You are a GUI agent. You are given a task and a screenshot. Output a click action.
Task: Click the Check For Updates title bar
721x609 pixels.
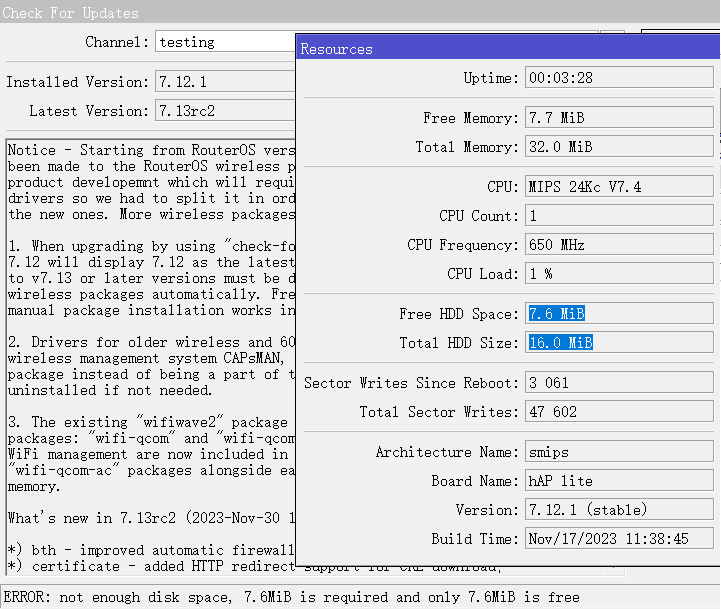click(150, 13)
